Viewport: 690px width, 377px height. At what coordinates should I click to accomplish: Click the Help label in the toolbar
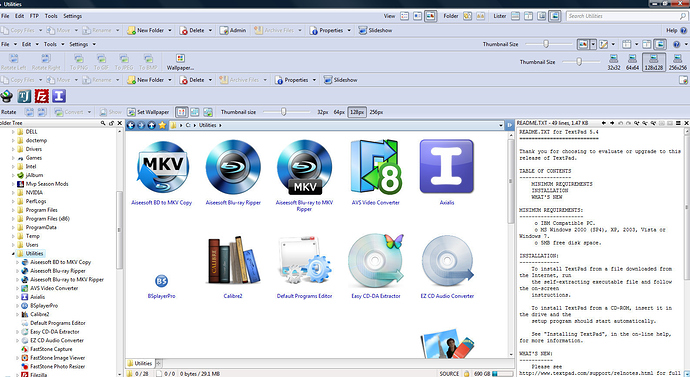click(672, 30)
